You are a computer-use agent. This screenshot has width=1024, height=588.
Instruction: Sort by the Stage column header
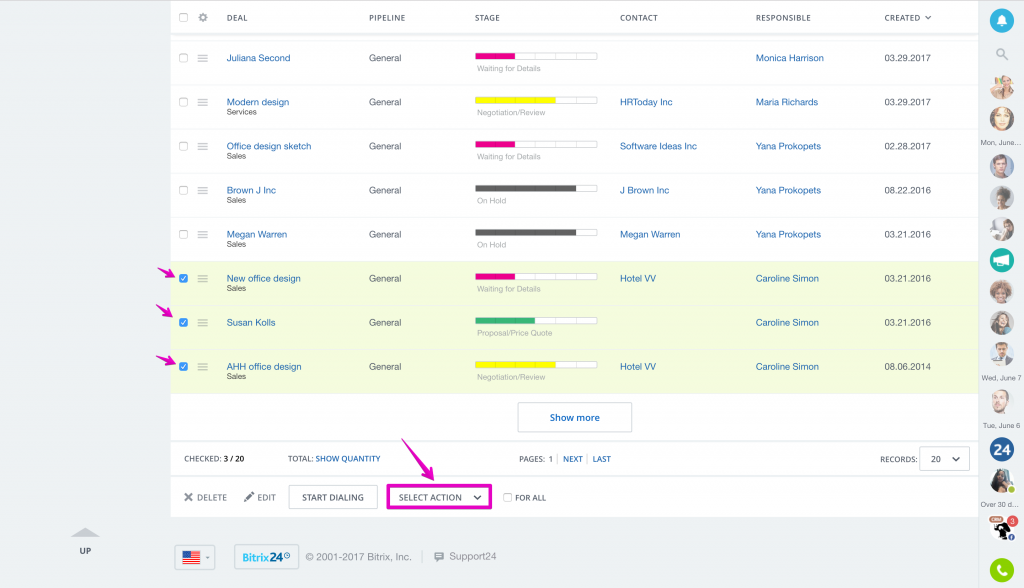tap(487, 18)
